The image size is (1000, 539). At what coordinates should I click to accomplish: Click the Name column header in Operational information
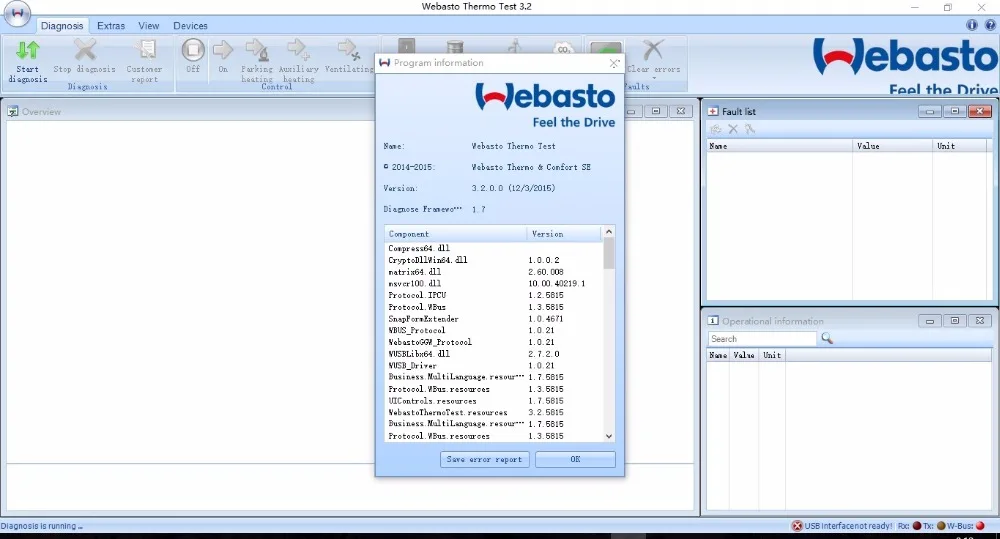click(x=718, y=355)
